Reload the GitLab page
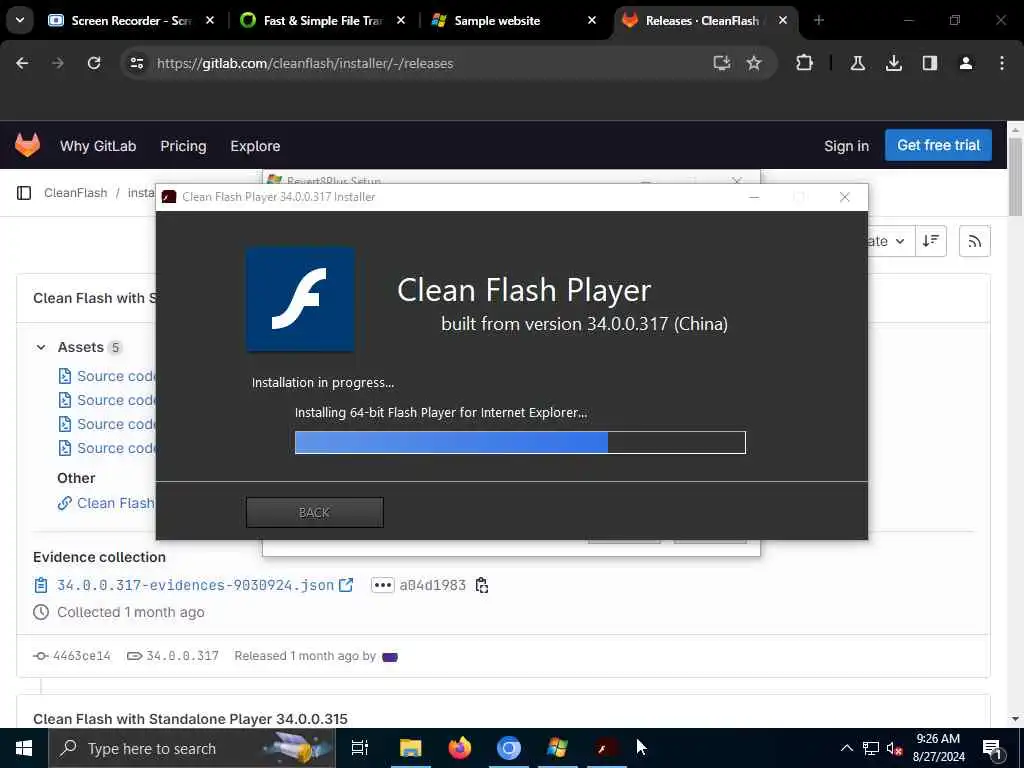1024x768 pixels. tap(94, 63)
